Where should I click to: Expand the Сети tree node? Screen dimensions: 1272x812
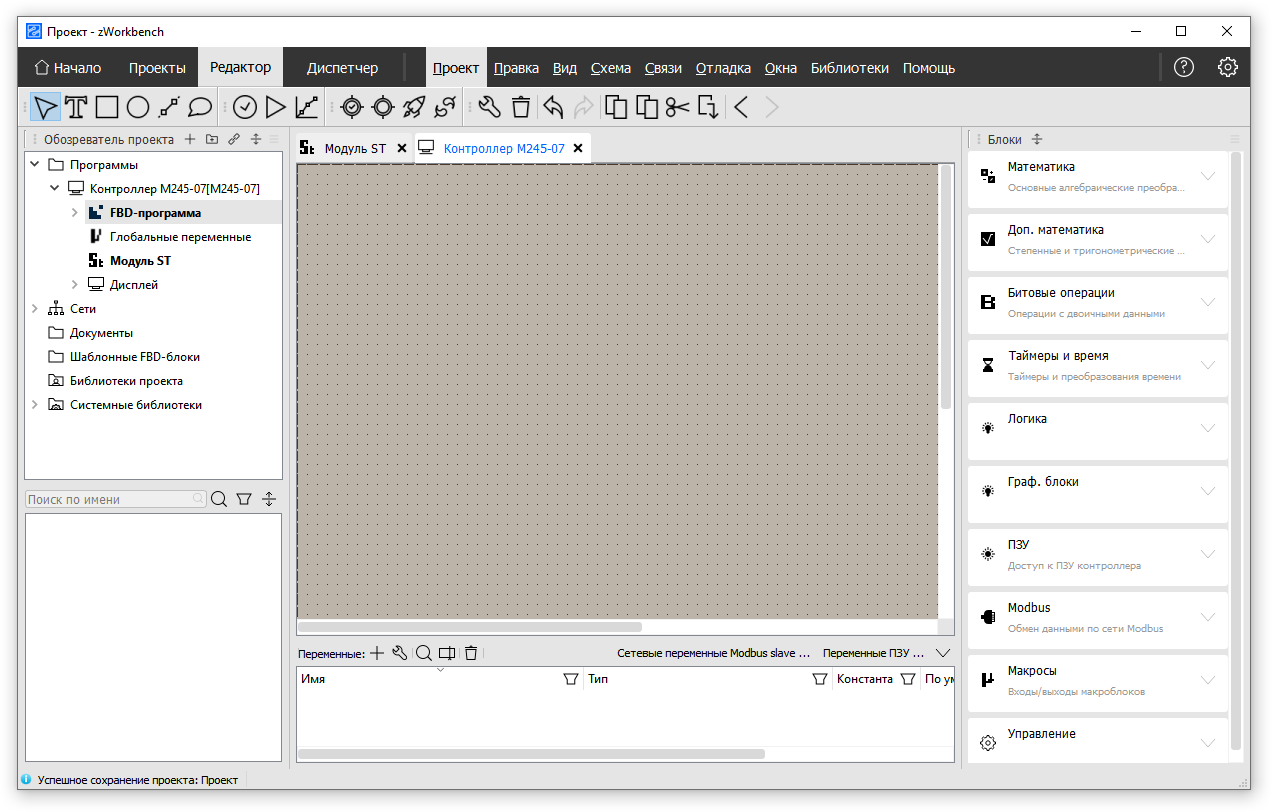[x=35, y=309]
